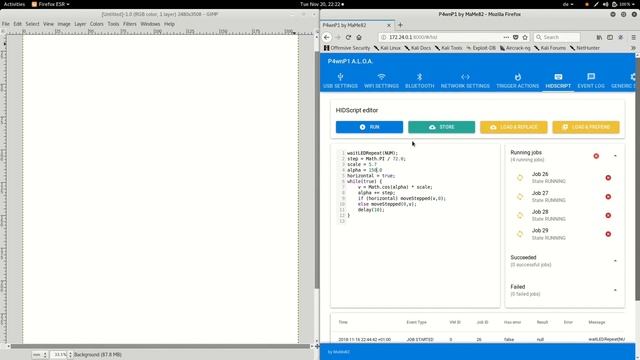Open a new Firefox tab
Viewport: 640px width, 360px height.
coord(400,25)
